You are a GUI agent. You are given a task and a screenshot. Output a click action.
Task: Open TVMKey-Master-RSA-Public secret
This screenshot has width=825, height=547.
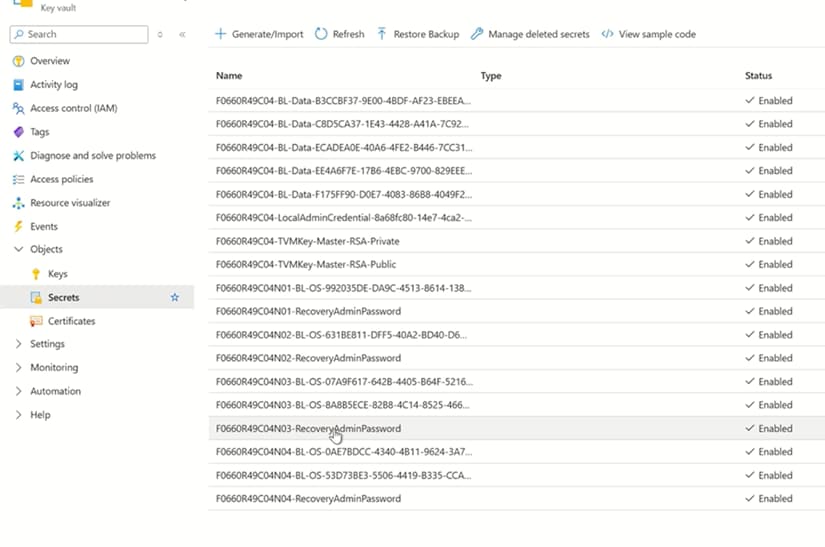[306, 265]
